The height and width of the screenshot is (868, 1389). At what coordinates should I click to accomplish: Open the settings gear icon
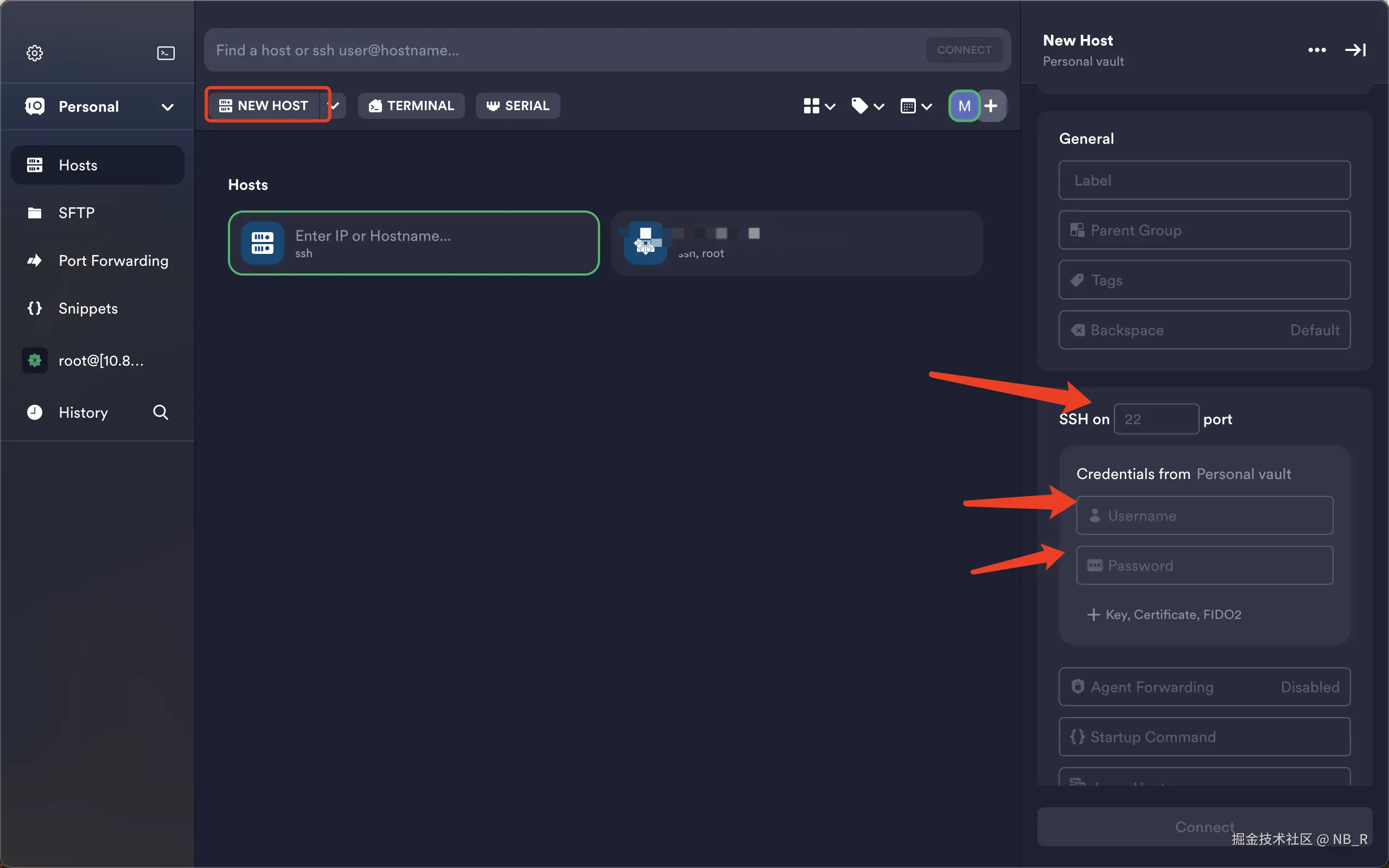click(34, 53)
